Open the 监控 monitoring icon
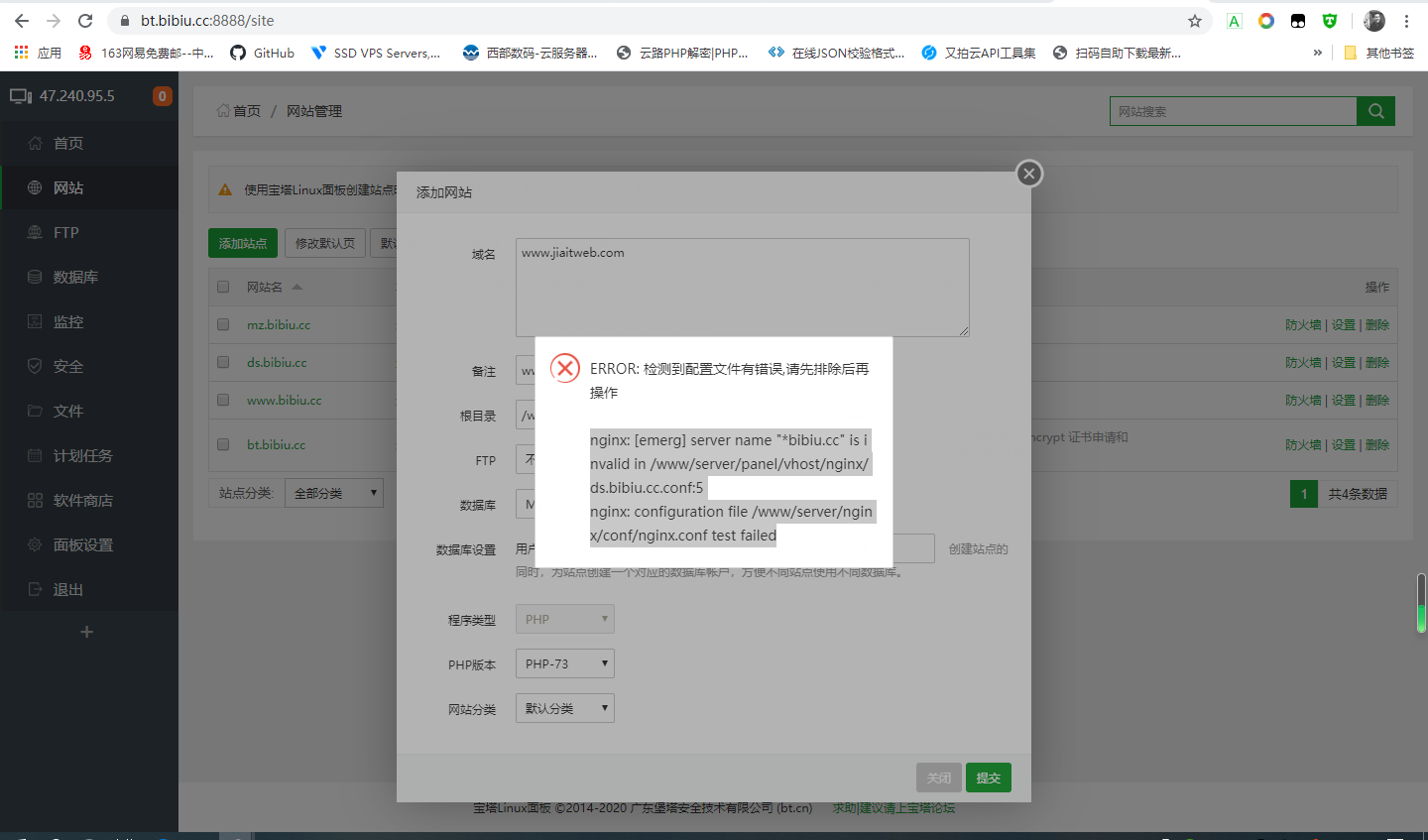The height and width of the screenshot is (840, 1428). pyautogui.click(x=35, y=320)
